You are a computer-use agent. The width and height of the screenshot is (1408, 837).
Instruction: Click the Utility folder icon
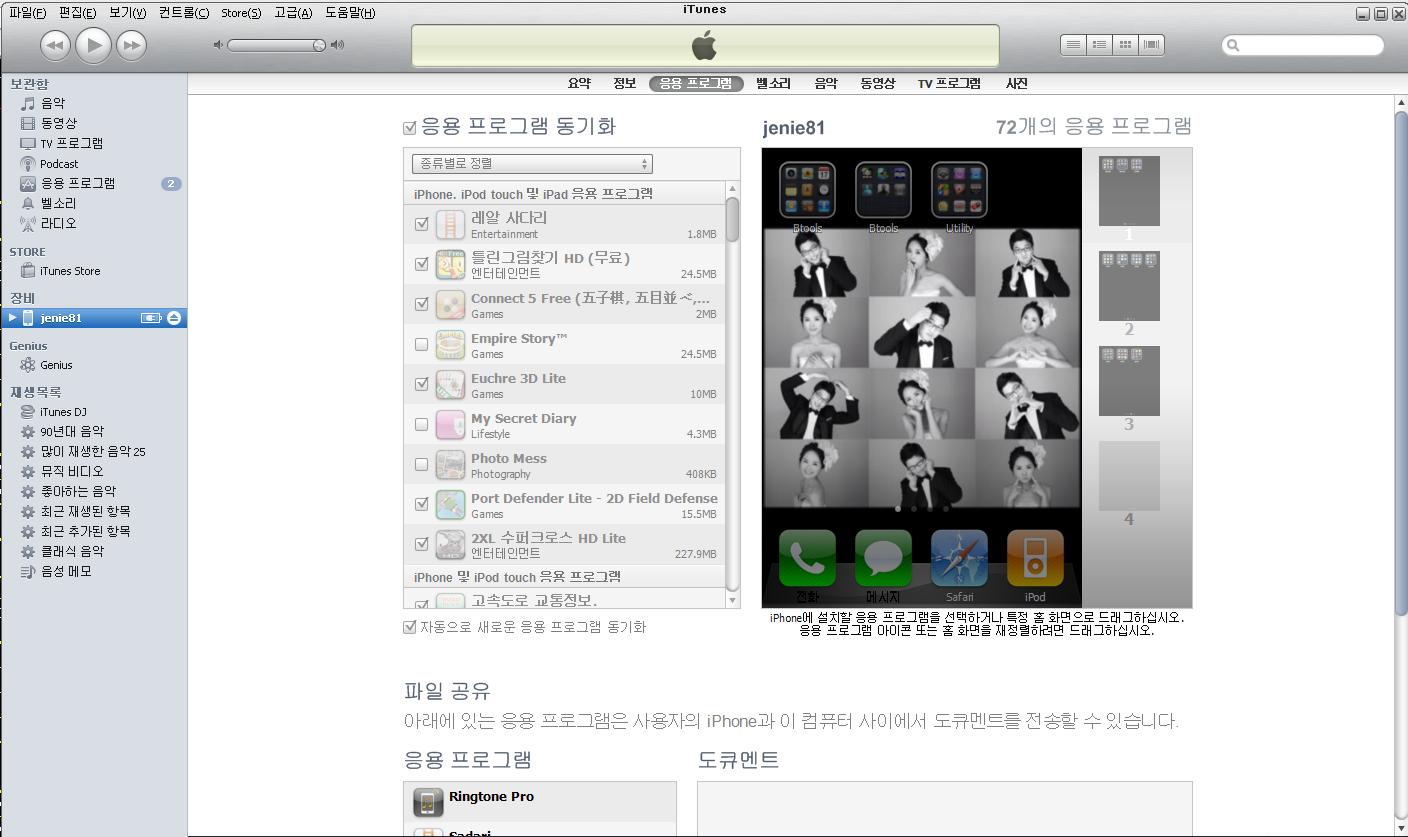tap(959, 190)
